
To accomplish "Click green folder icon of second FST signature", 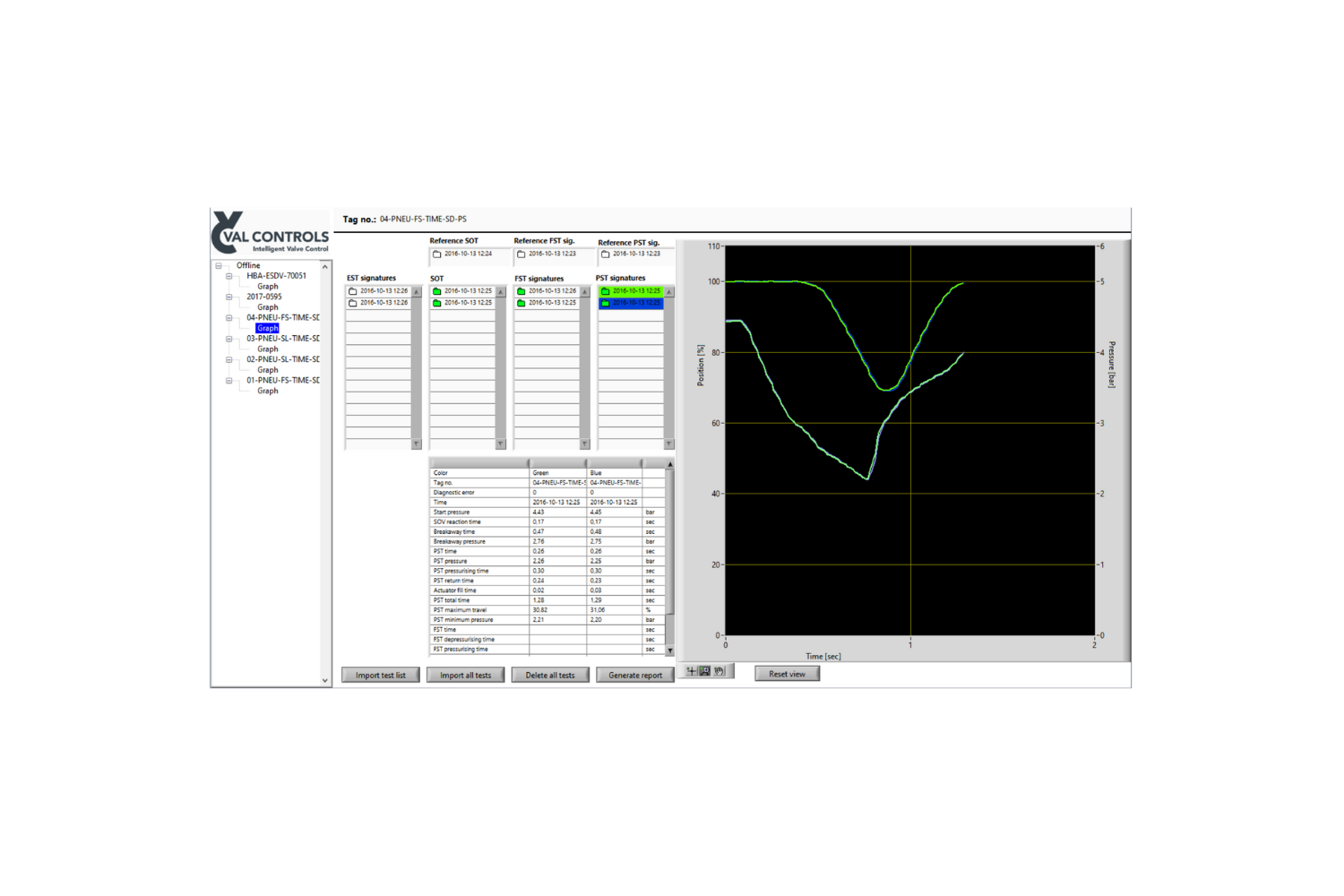I will (521, 303).
